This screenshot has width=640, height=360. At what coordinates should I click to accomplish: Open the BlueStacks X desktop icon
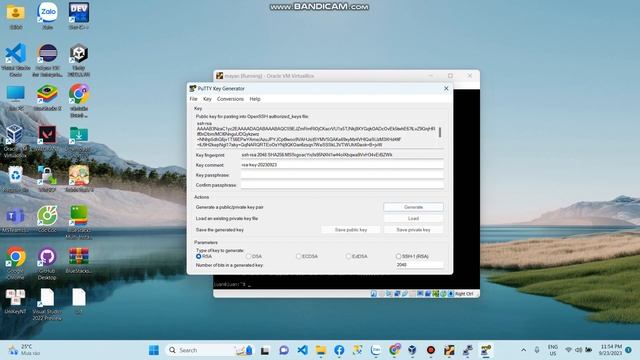click(47, 98)
